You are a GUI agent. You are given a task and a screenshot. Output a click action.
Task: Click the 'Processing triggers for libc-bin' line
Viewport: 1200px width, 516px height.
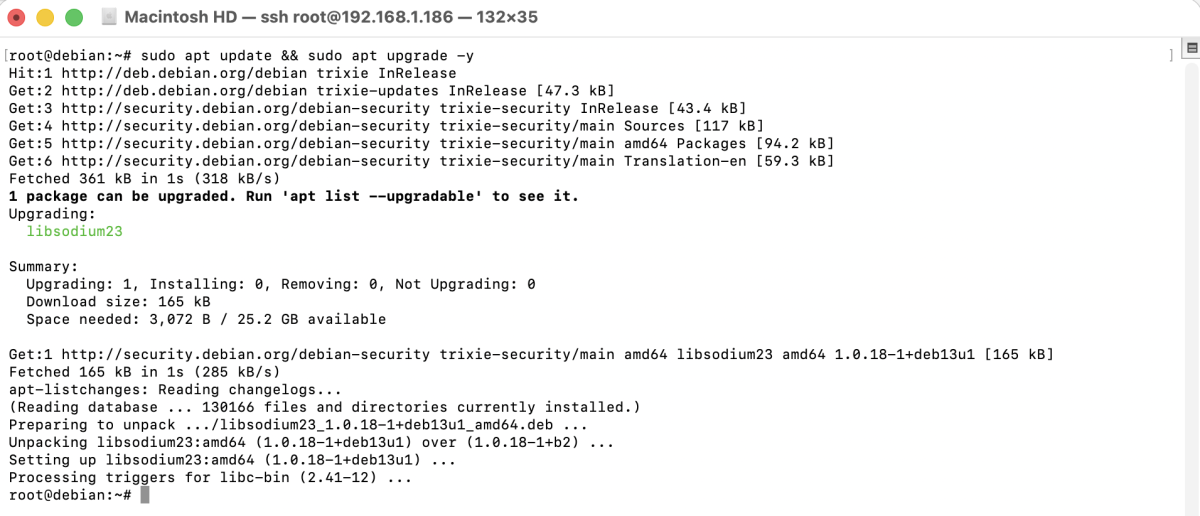click(x=210, y=478)
